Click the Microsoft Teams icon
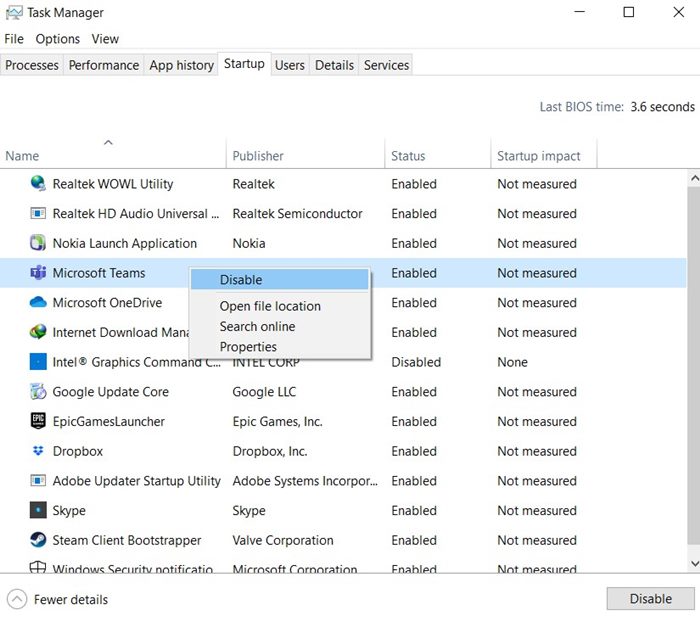This screenshot has height=621, width=700. point(38,272)
